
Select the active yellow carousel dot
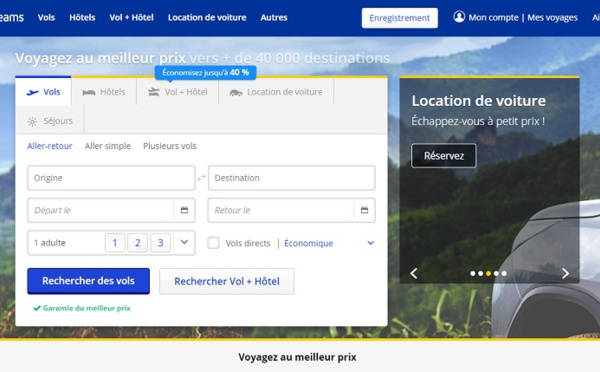[x=488, y=273]
